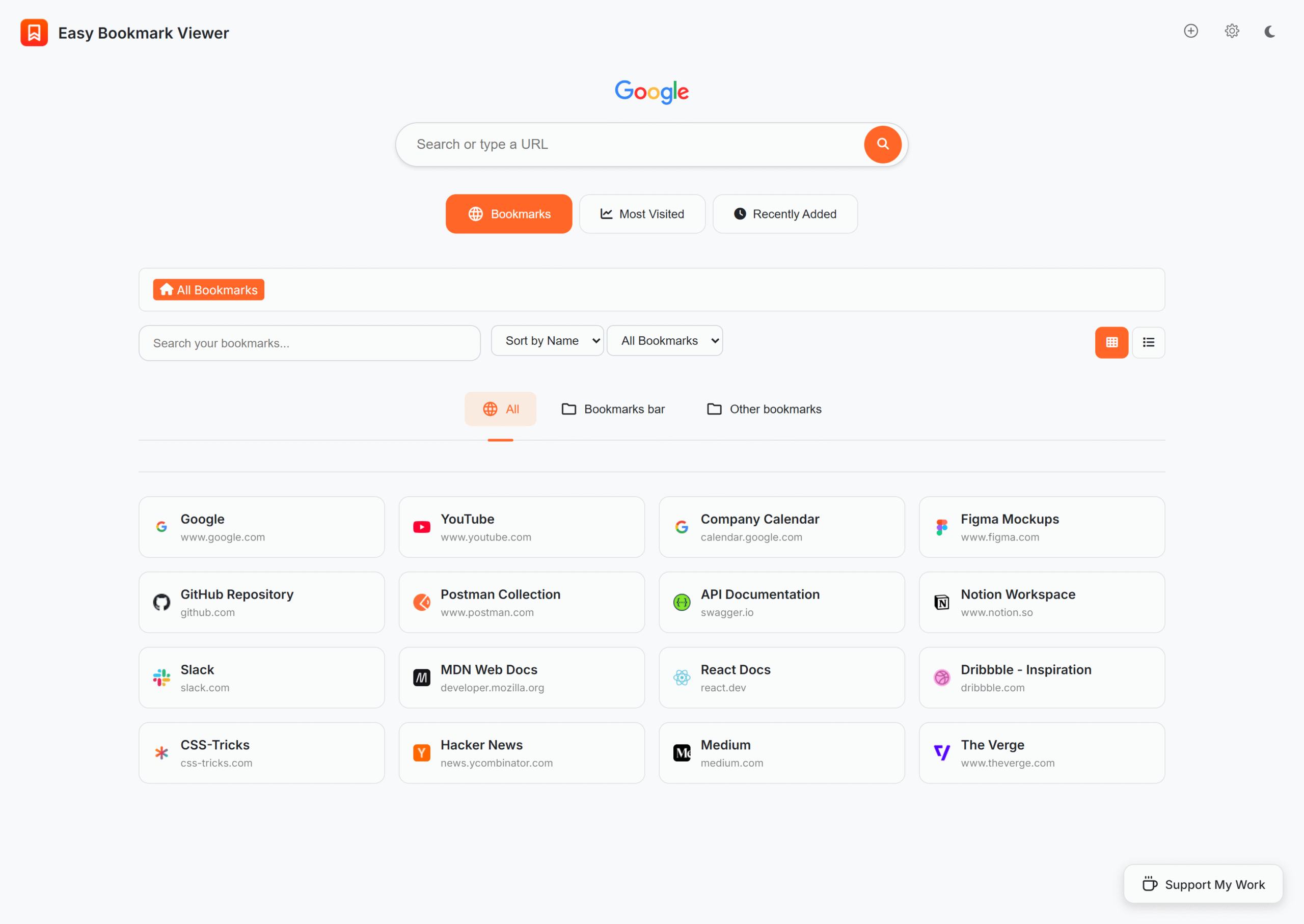Click the Hacker News Y icon
Screen dimensions: 1304x924
click(422, 753)
